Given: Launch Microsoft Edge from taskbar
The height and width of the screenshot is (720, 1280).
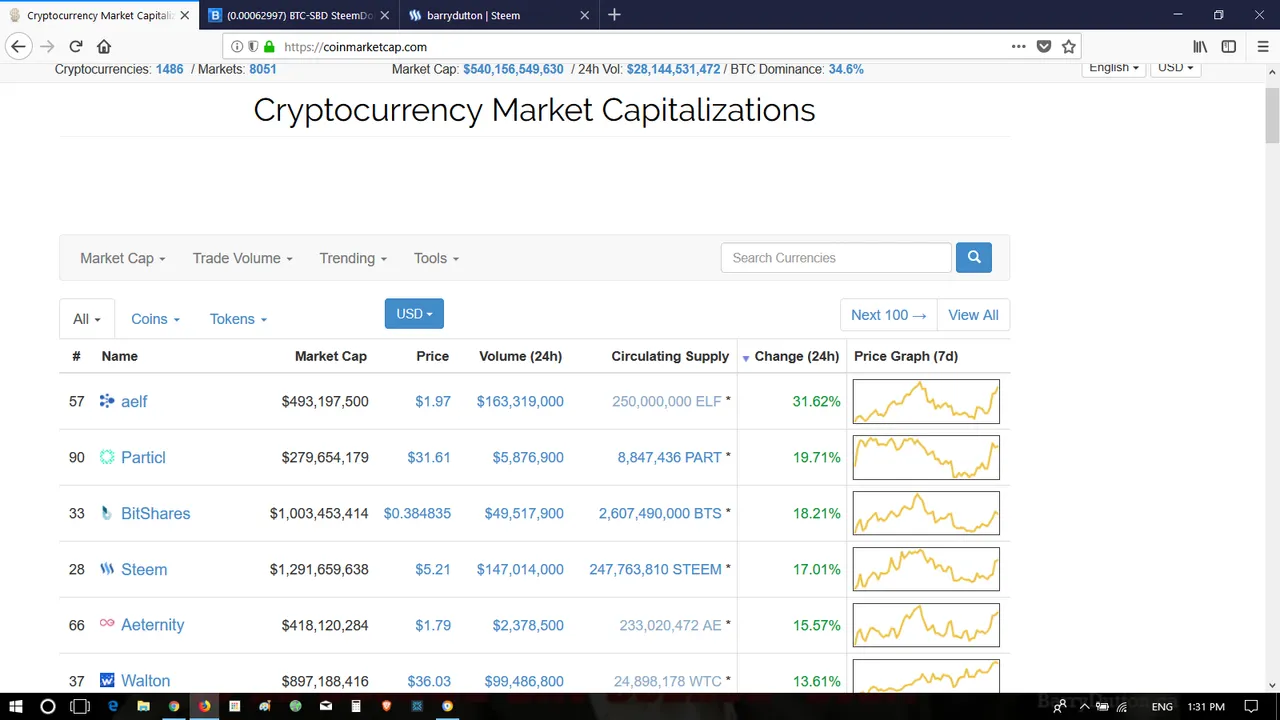Looking at the screenshot, I should click(x=113, y=706).
